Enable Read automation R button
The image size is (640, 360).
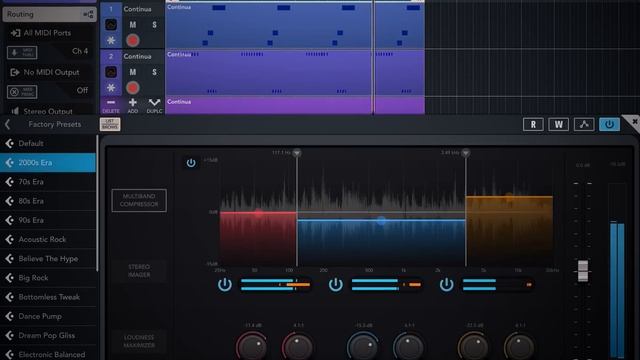tap(533, 124)
